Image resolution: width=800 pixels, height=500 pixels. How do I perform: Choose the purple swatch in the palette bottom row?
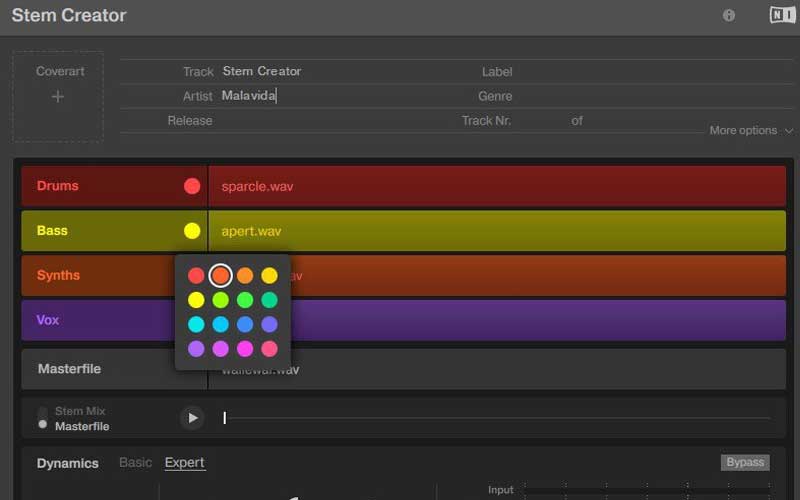196,349
